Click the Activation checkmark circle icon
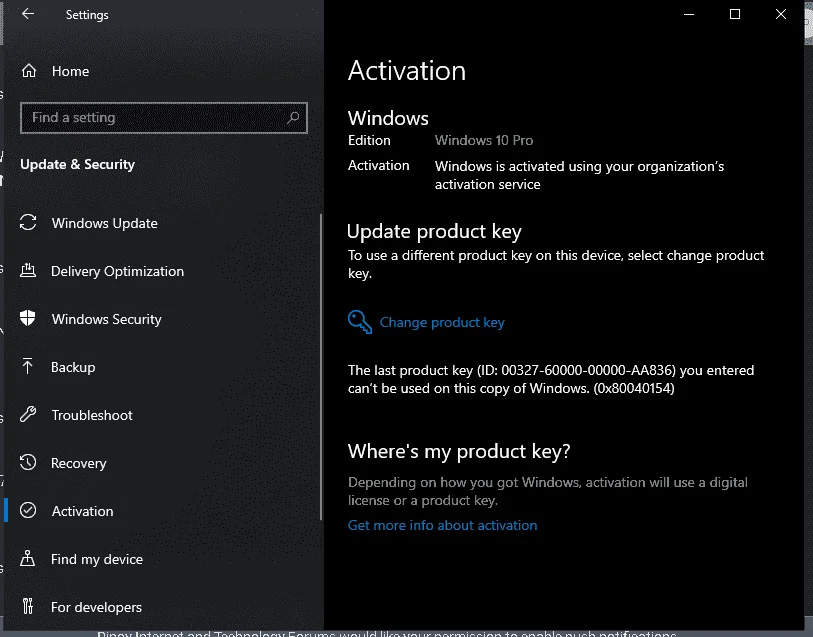Viewport: 813px width, 637px height. (x=28, y=511)
